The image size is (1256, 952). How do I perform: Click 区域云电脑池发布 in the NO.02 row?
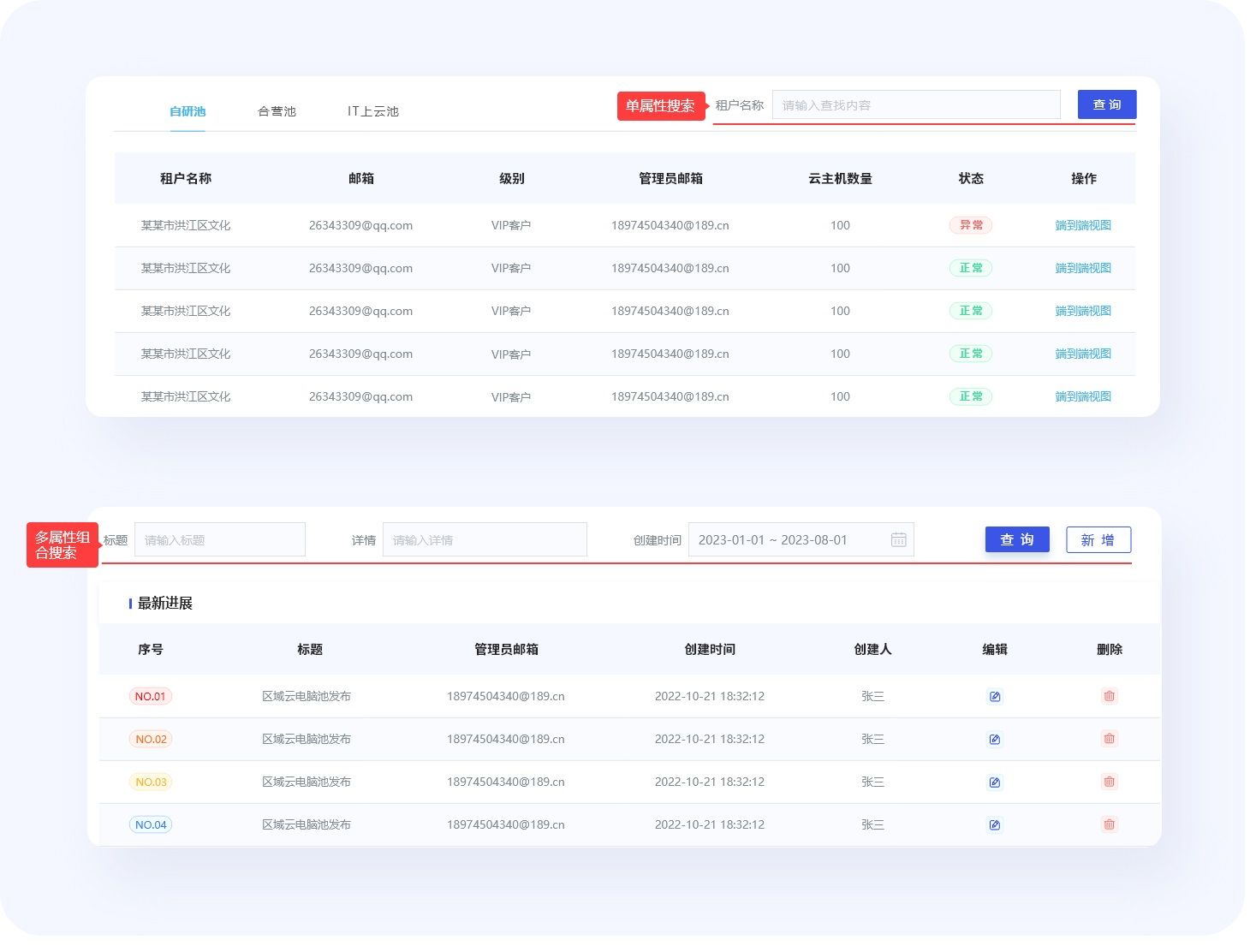coord(307,739)
